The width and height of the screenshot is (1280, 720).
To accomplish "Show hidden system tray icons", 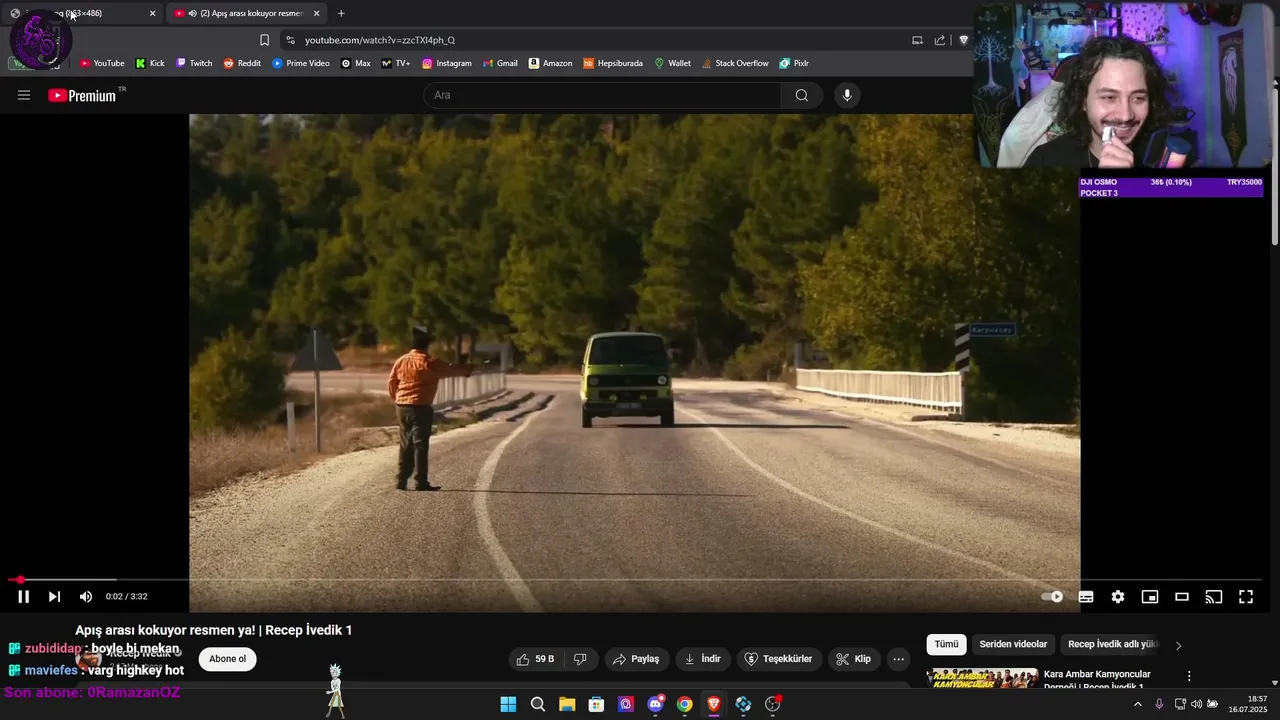I will (x=1137, y=704).
